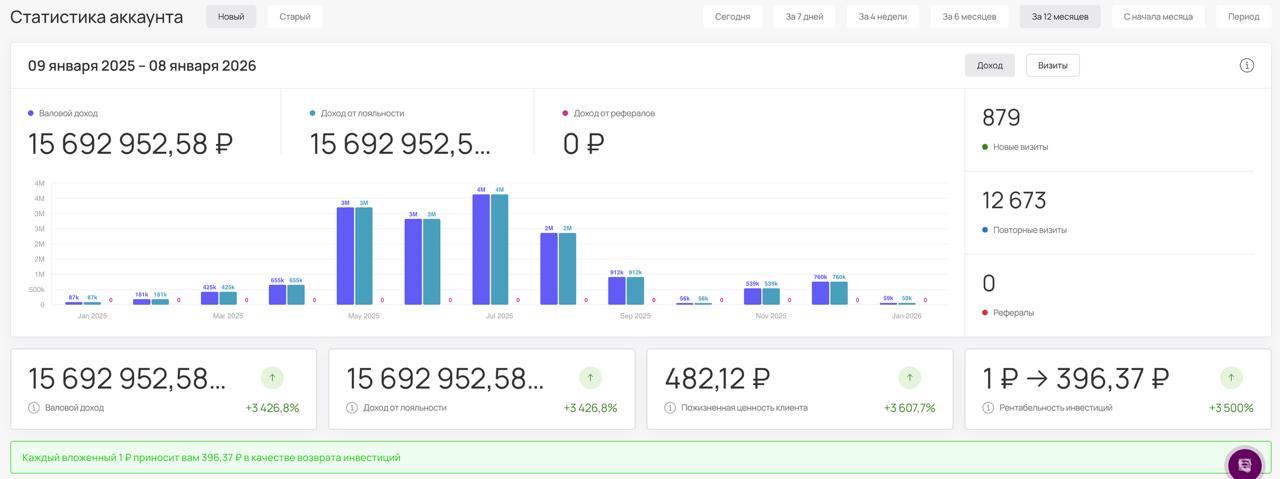Viewport: 1280px width, 479px height.
Task: Open the info icon beside the date range
Action: (1247, 65)
